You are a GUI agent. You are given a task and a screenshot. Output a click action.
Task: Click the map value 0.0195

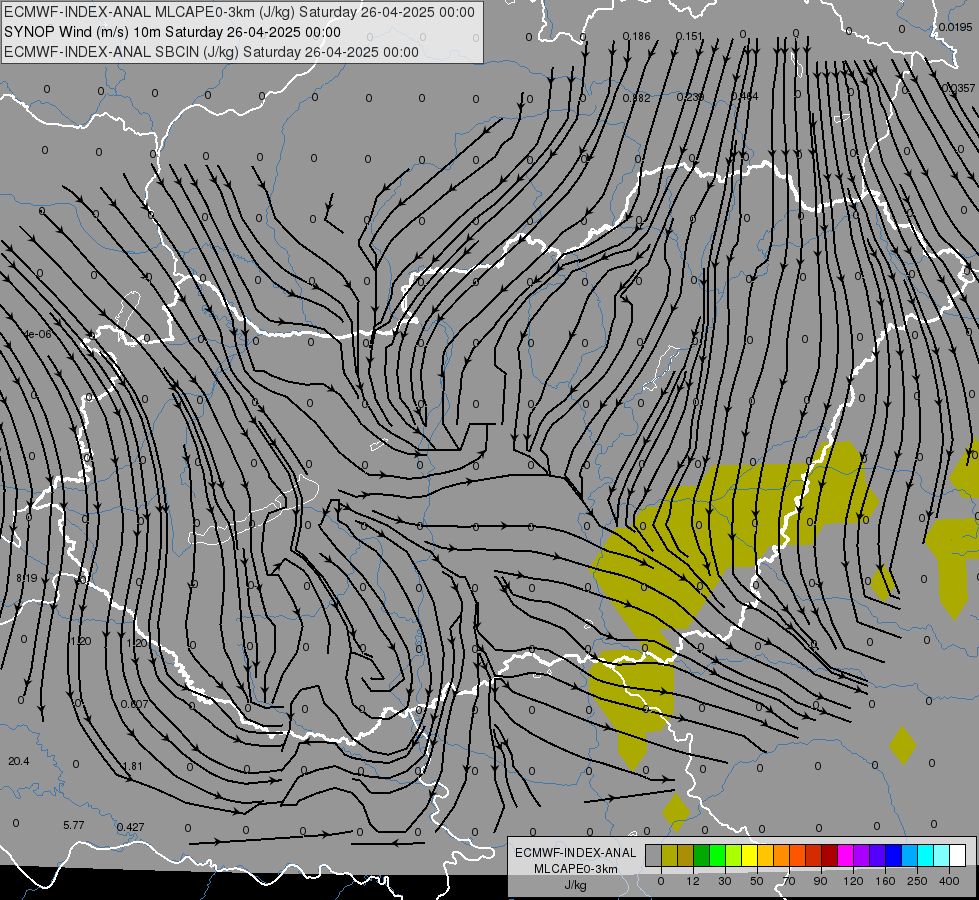955,27
